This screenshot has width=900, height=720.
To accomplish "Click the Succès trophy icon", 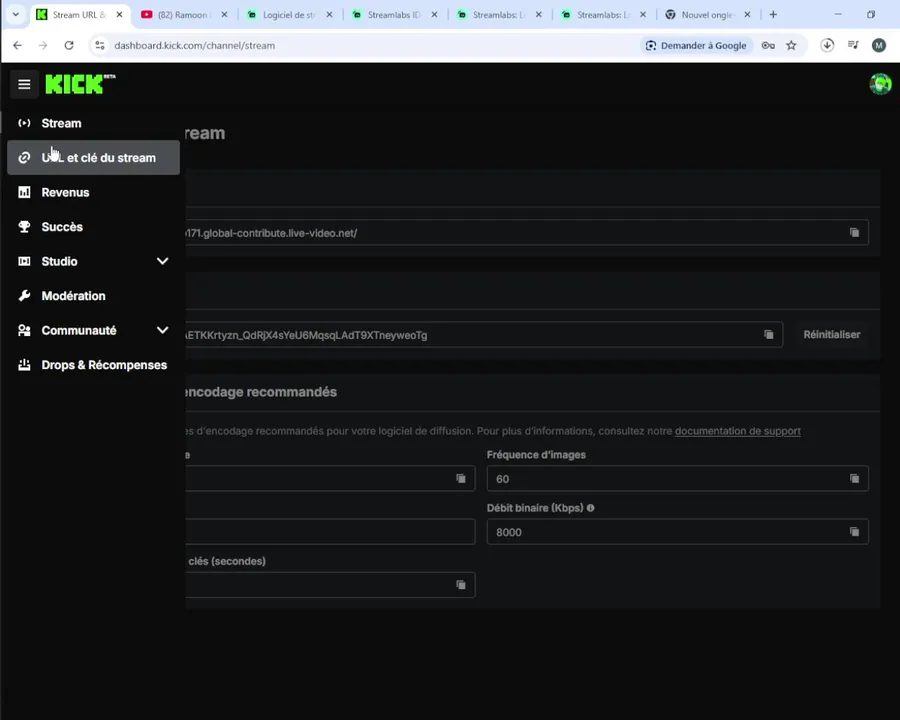I will 24,227.
